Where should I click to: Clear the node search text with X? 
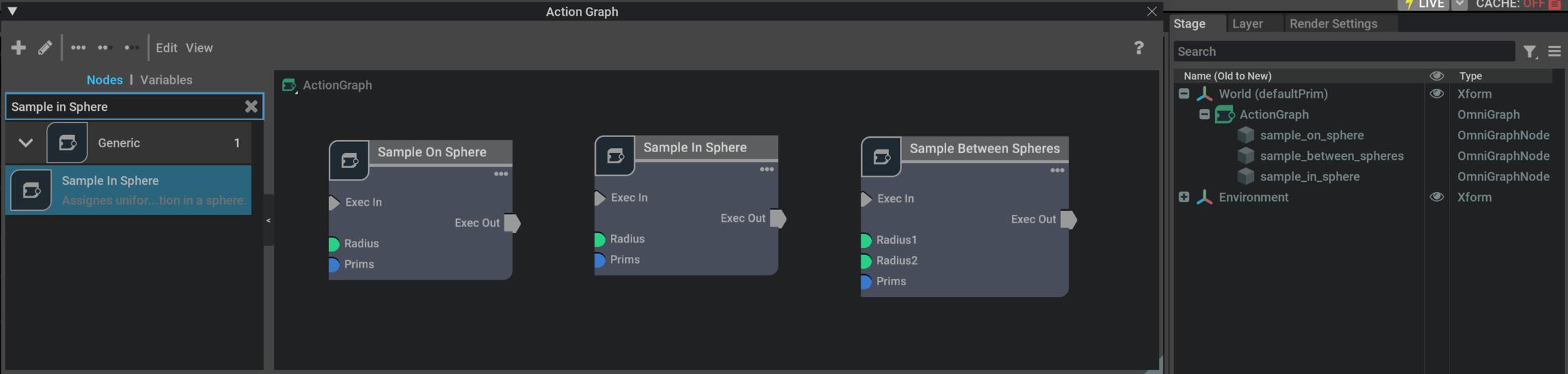[251, 106]
